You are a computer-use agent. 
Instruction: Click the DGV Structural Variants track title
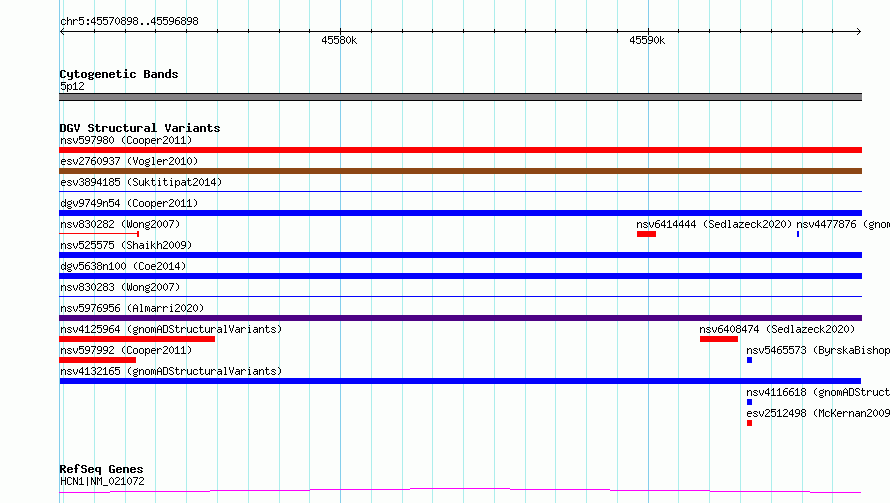[x=140, y=128]
